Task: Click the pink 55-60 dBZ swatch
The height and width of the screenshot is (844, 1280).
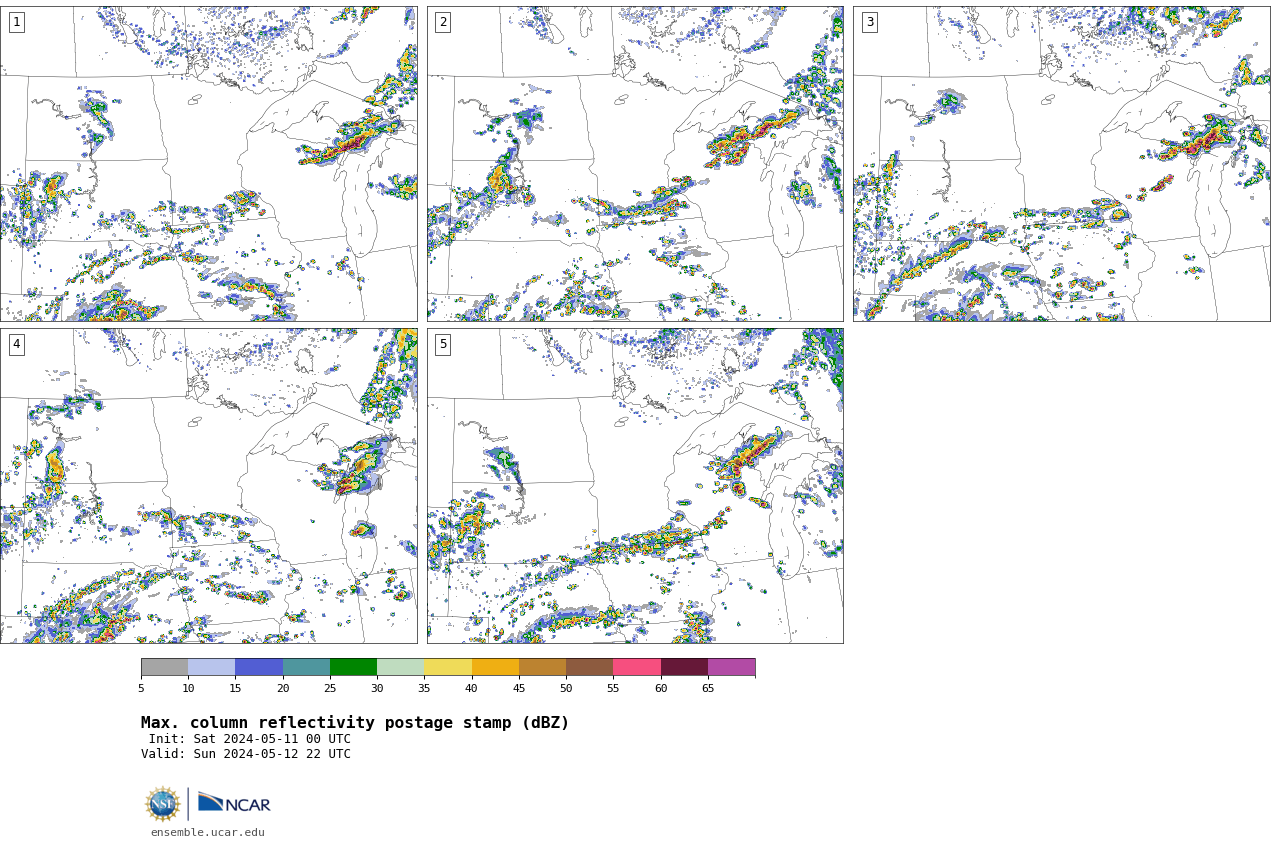Action: coord(637,667)
